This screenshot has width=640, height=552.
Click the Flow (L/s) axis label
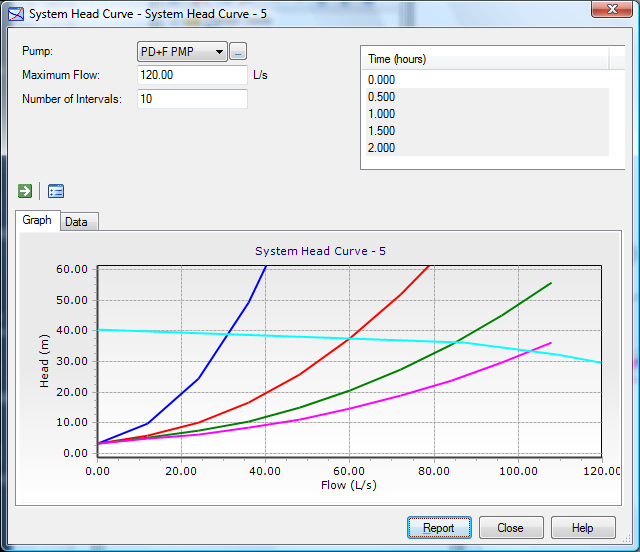point(349,485)
